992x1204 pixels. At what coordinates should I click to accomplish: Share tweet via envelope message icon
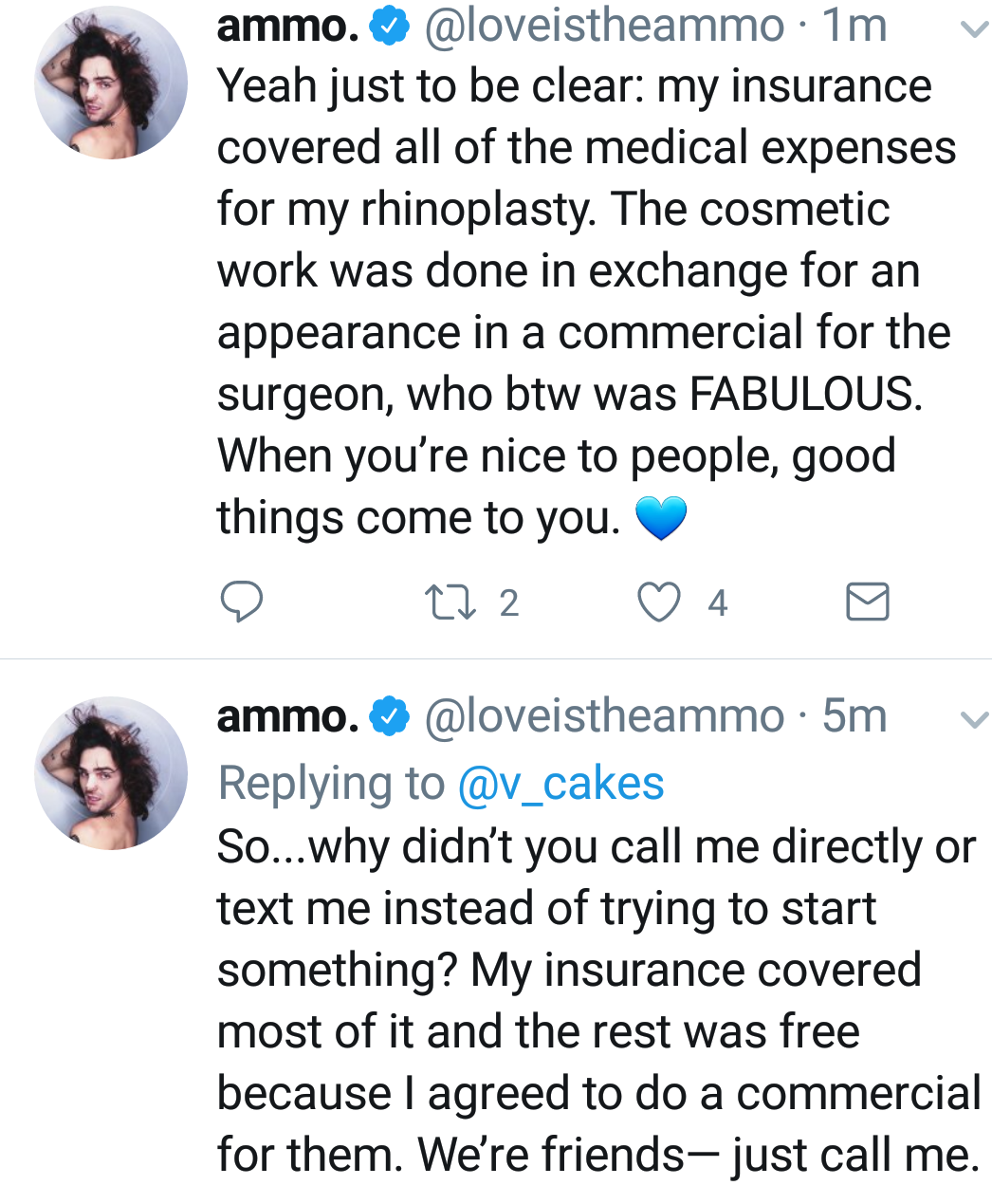[867, 602]
